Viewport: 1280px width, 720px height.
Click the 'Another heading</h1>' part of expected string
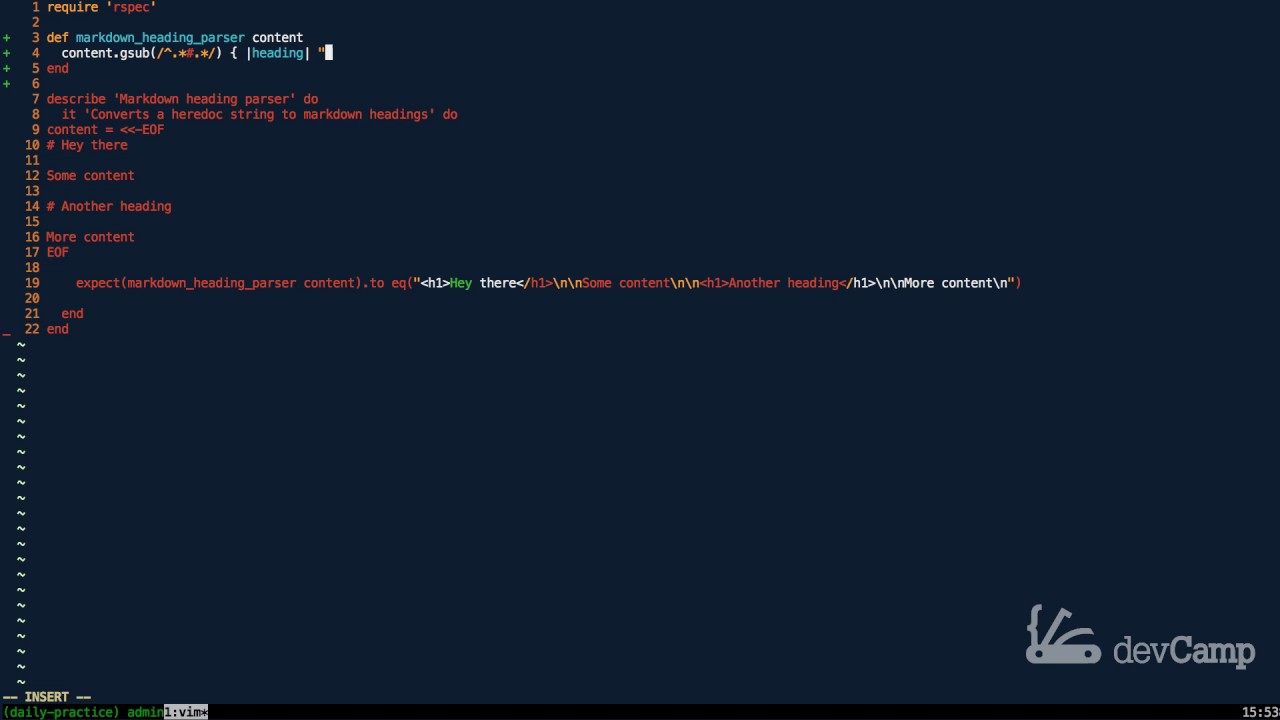tap(801, 283)
